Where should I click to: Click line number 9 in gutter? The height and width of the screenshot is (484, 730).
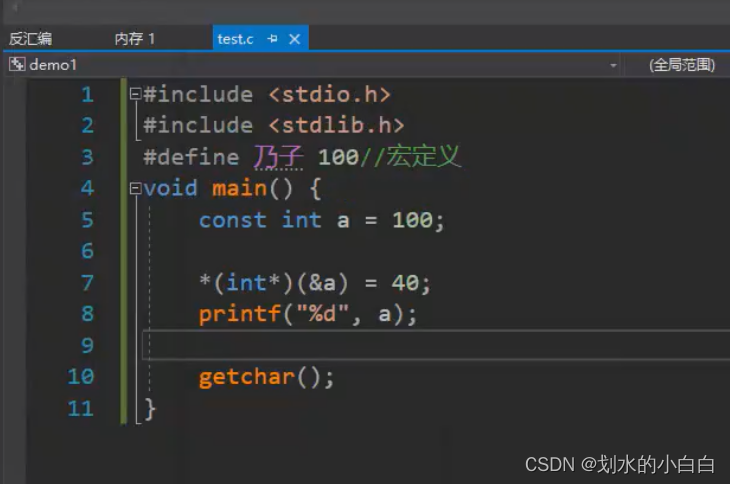click(x=87, y=345)
